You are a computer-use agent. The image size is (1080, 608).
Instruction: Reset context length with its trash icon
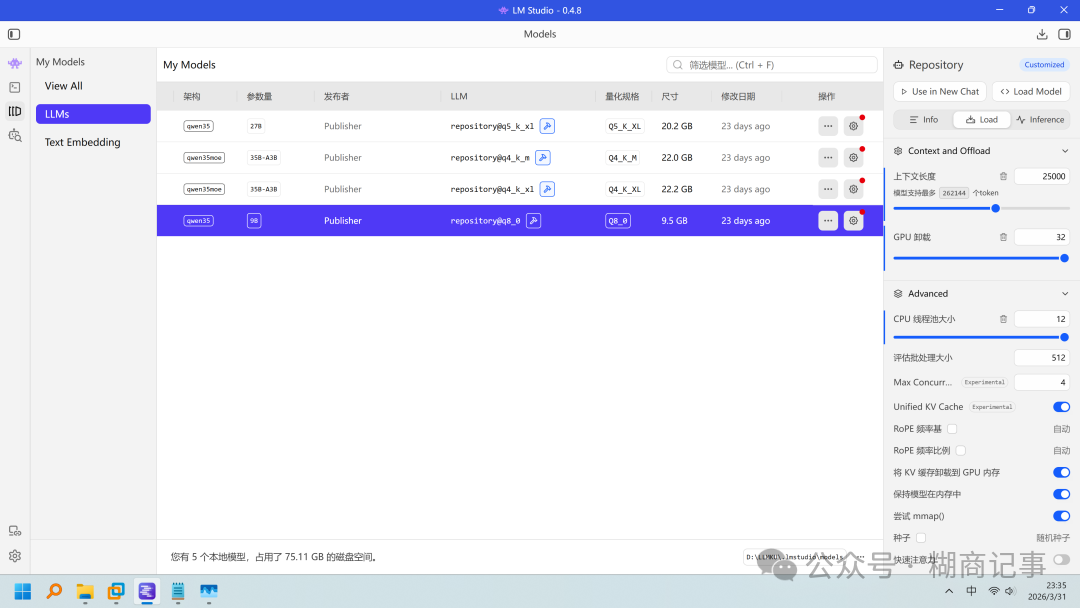1003,176
